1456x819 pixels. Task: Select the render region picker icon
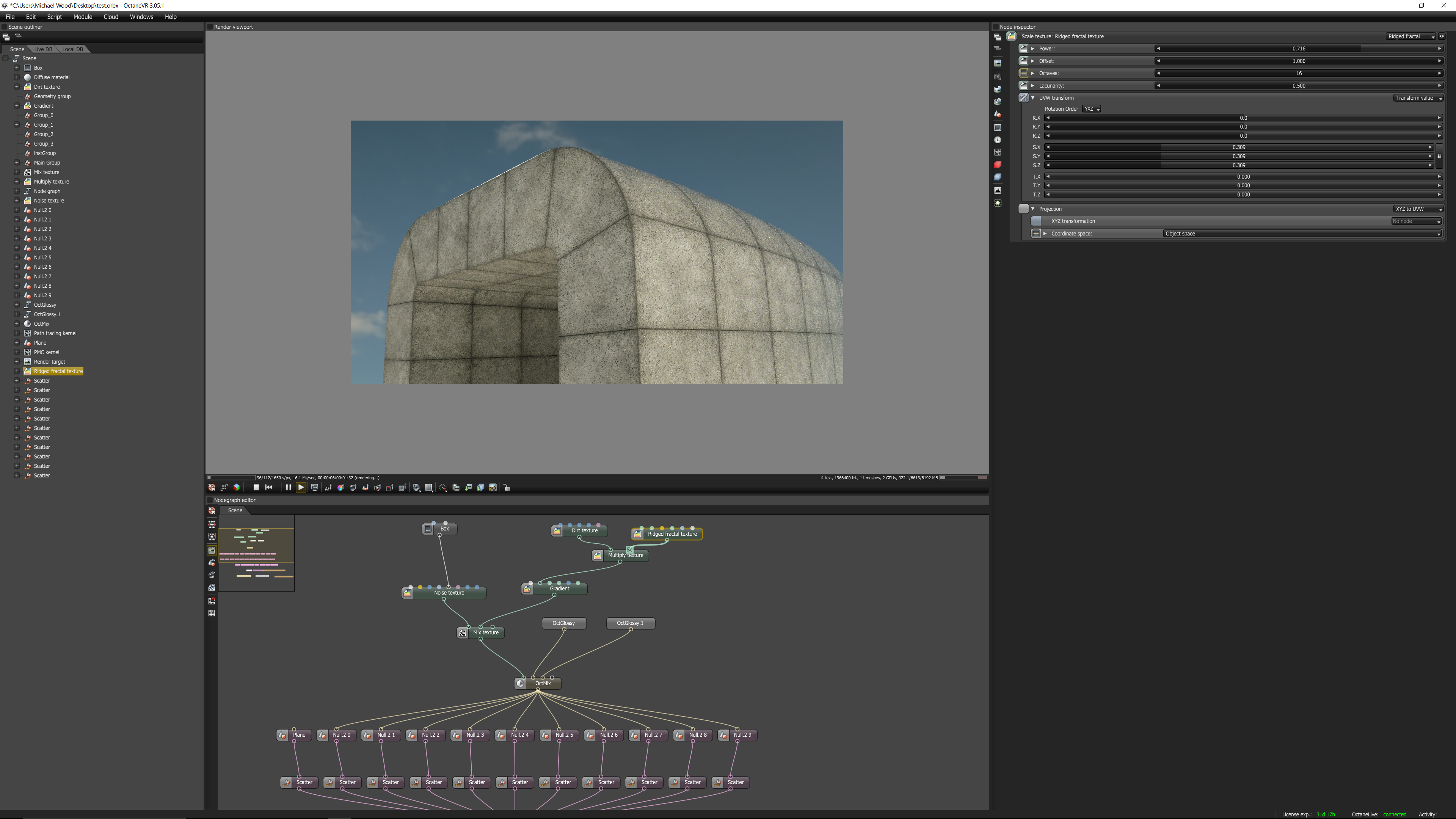coord(389,487)
